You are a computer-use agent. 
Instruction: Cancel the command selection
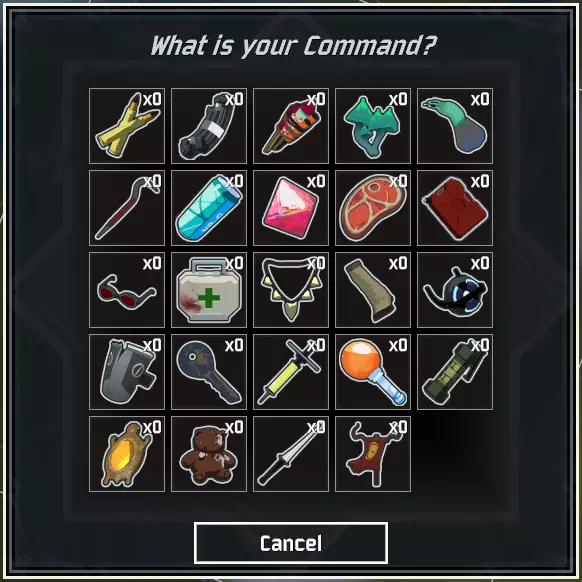(x=291, y=543)
